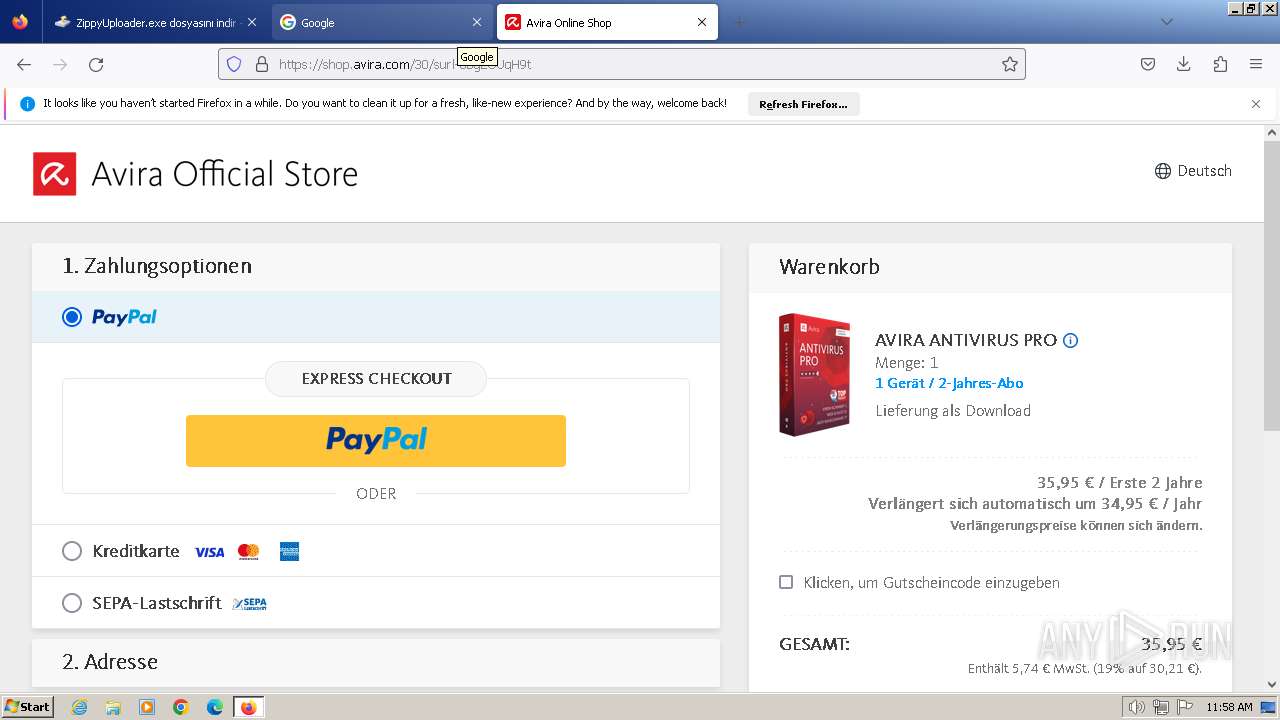1280x720 pixels.
Task: Open the extensions puzzle icon
Action: [1220, 64]
